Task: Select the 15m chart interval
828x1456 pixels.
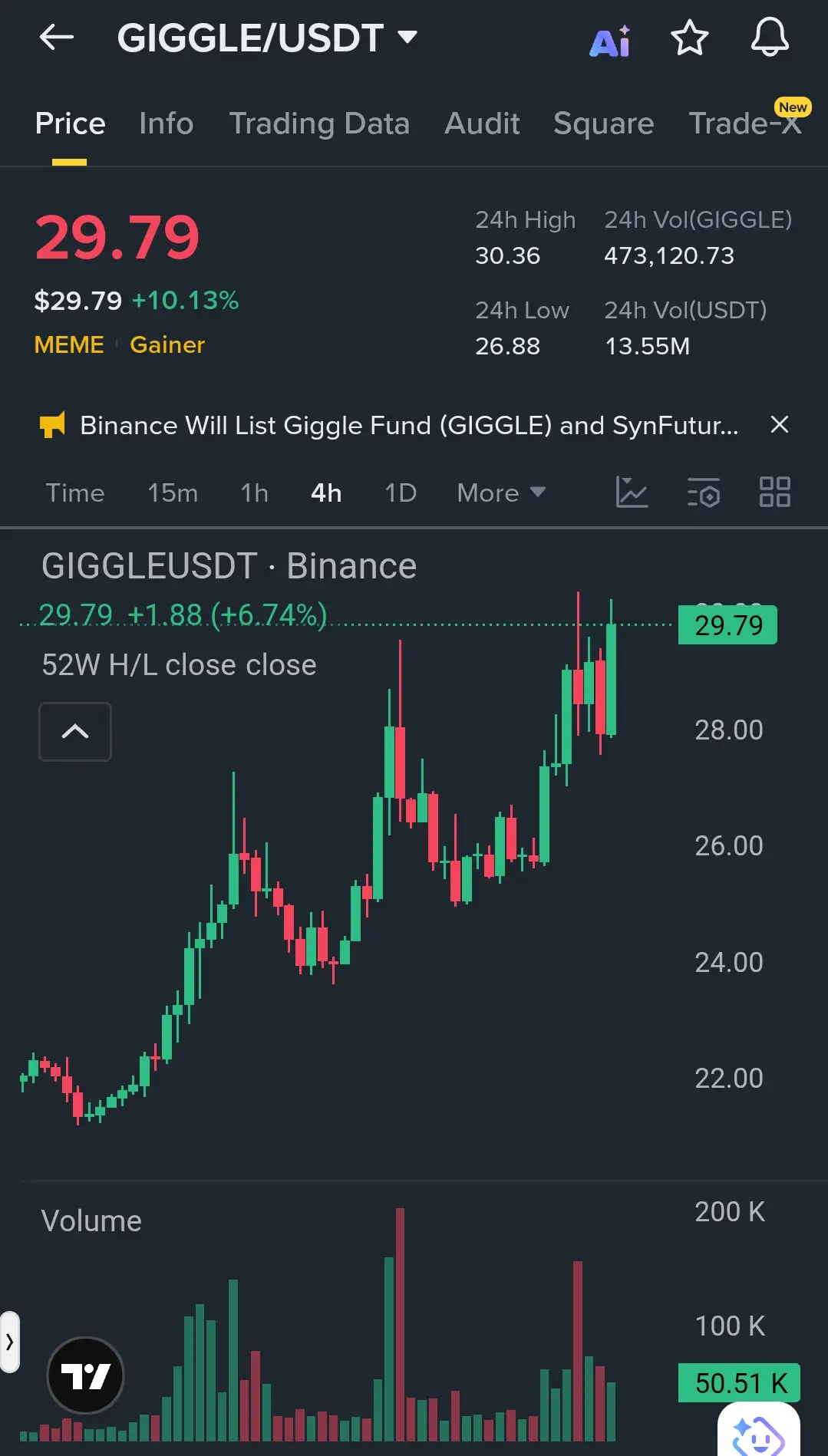Action: pos(173,492)
